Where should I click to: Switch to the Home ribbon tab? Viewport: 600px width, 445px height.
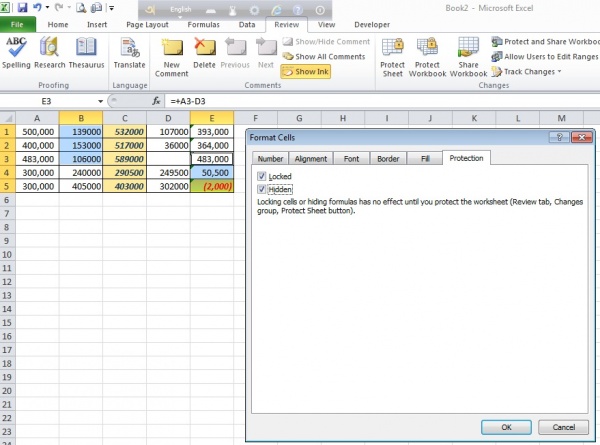click(58, 24)
